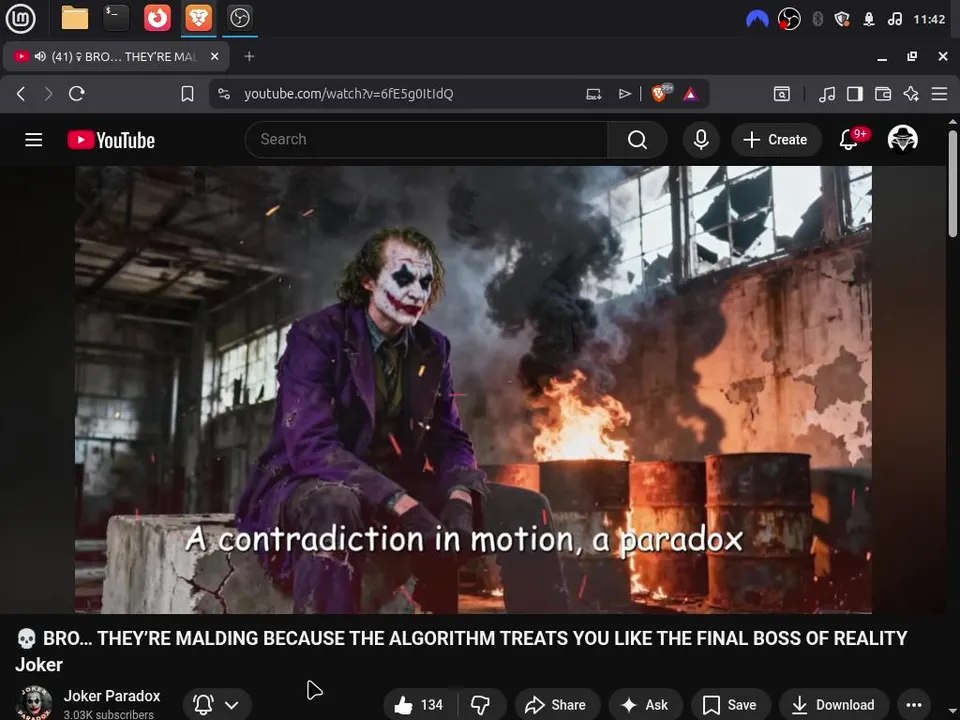Click the Download button
This screenshot has width=960, height=720.
tap(833, 705)
